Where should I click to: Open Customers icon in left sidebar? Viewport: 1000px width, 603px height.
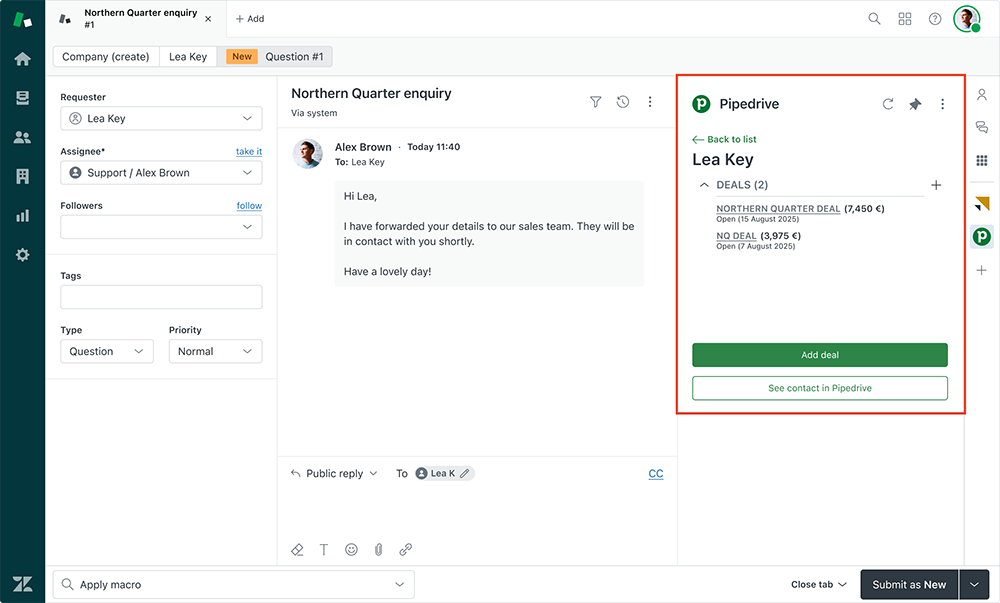coord(22,137)
